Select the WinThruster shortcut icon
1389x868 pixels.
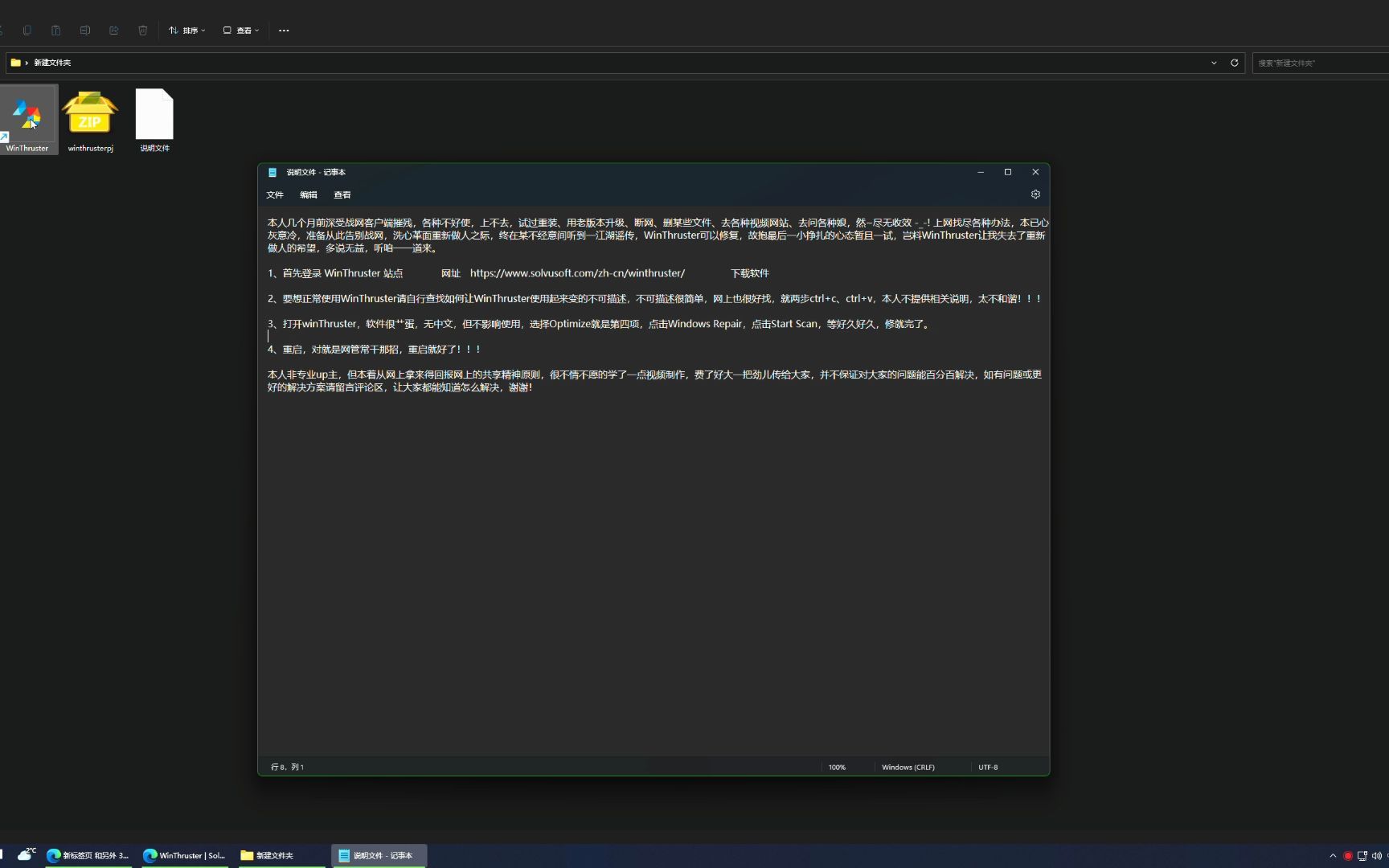click(x=28, y=120)
